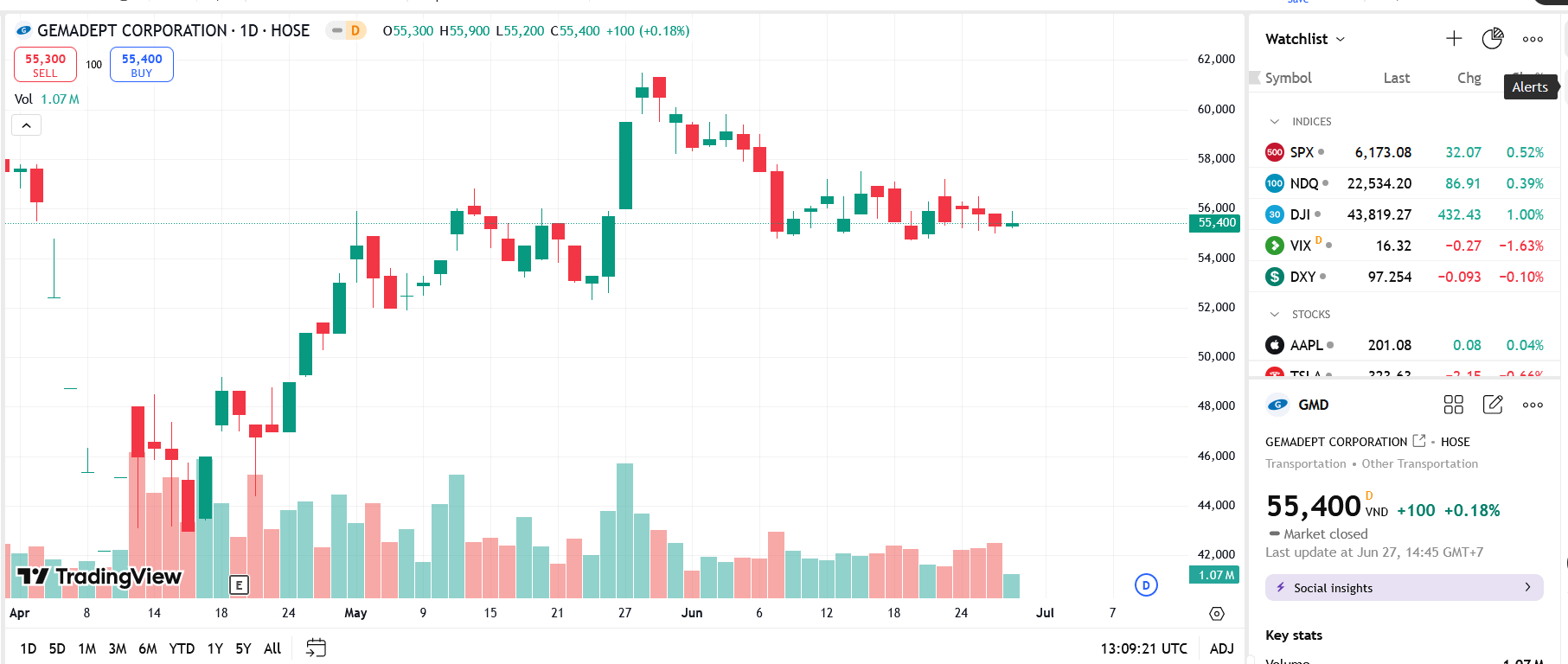
Task: Collapse the STOCKS watchlist section
Action: 1275,315
